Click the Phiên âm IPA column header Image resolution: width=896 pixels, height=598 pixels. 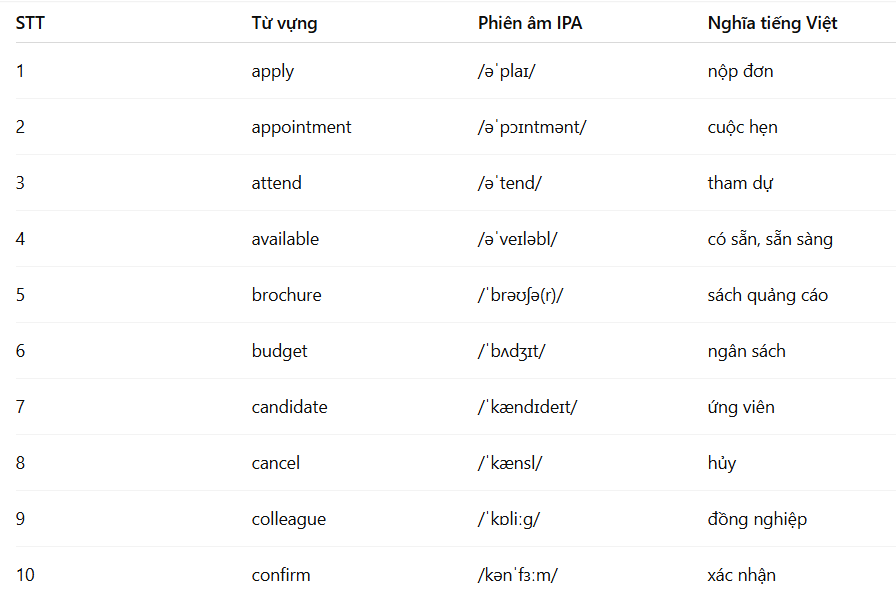coord(530,23)
